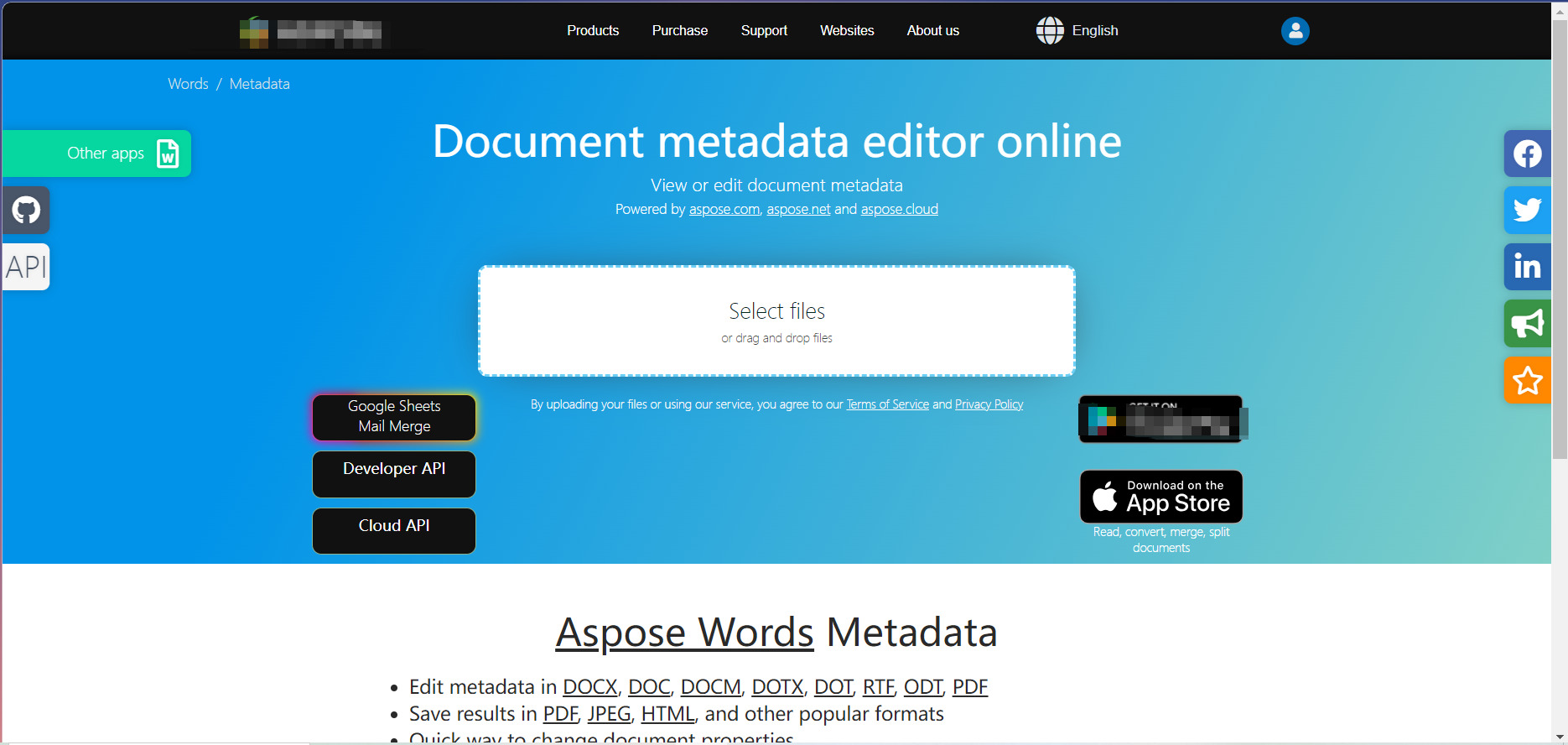Click the HTML format link
1568x745 pixels.
click(x=668, y=714)
